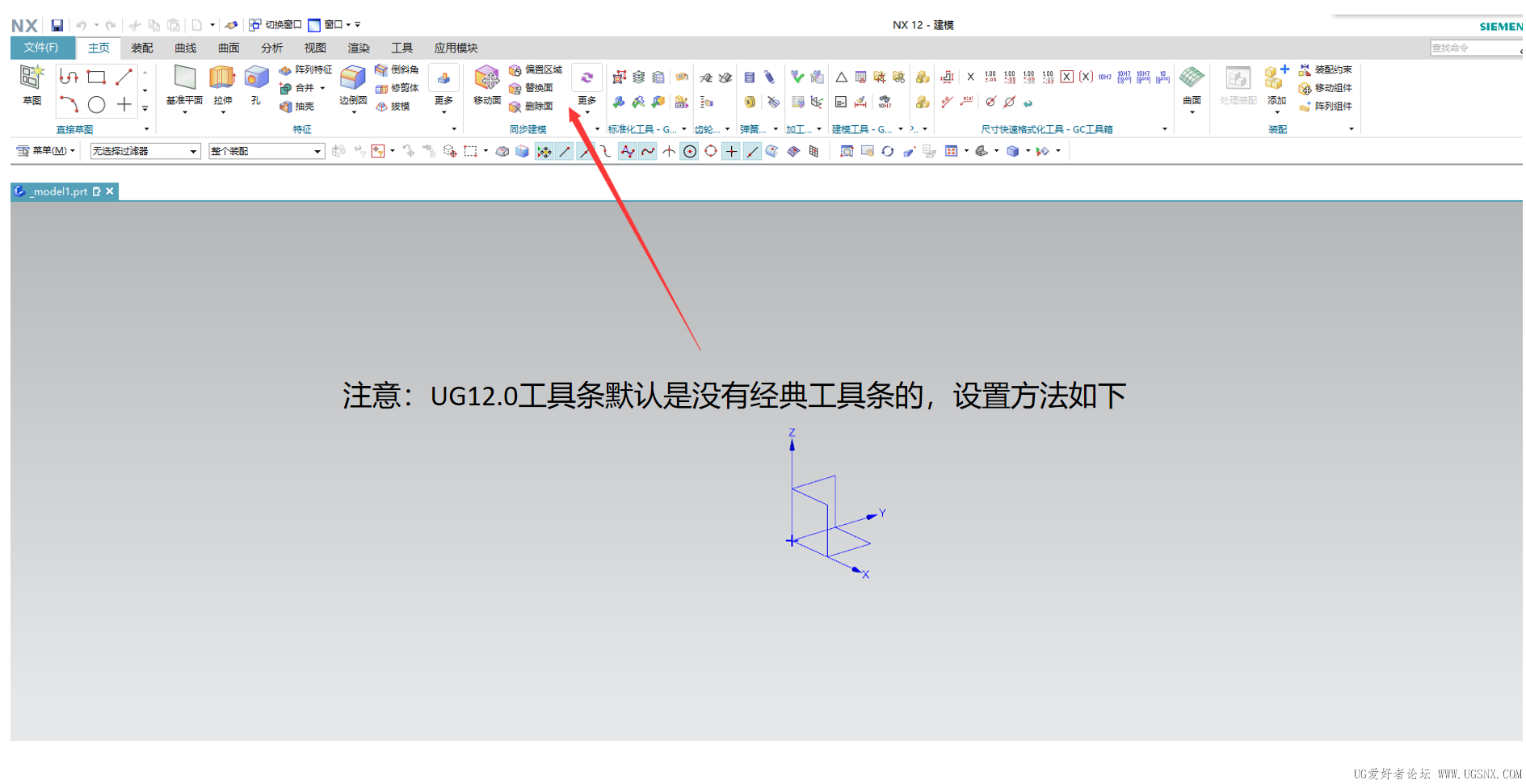
Task: Click the Chamfer (倒斜角) command
Action: [397, 70]
